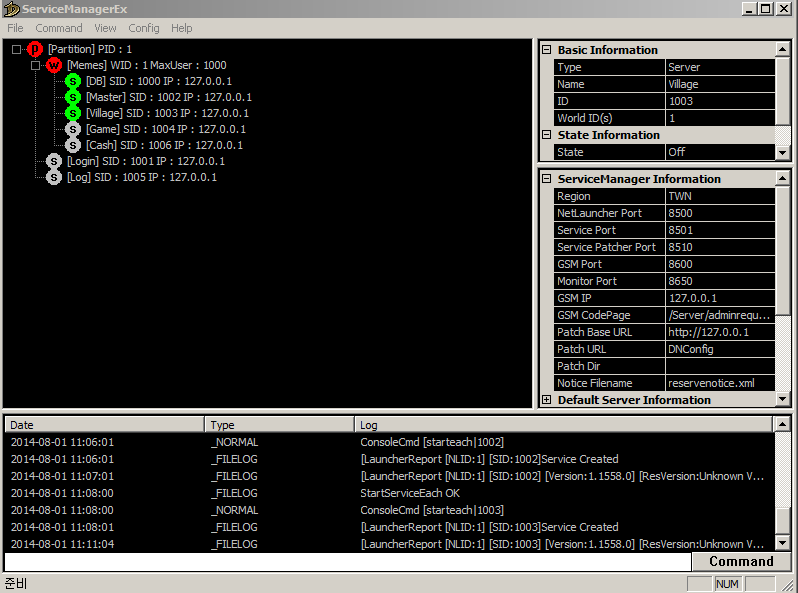Select log row 'StartServiceEach OK'
798x593 pixels.
389,493
